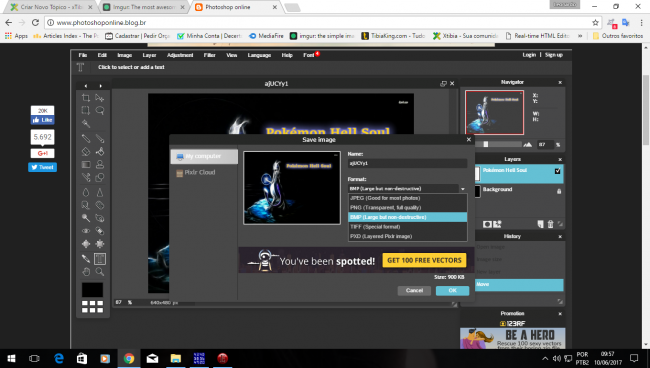Select the Hand tool
Image resolution: width=650 pixels, height=368 pixels.
[86, 272]
